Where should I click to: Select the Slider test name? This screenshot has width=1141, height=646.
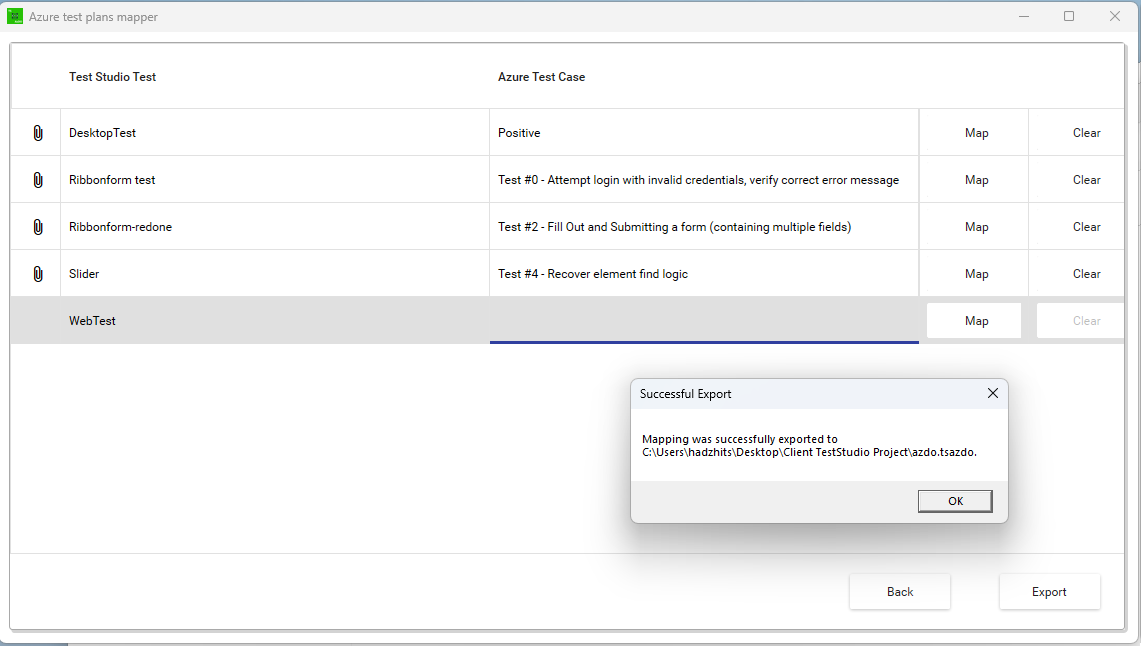pyautogui.click(x=84, y=274)
